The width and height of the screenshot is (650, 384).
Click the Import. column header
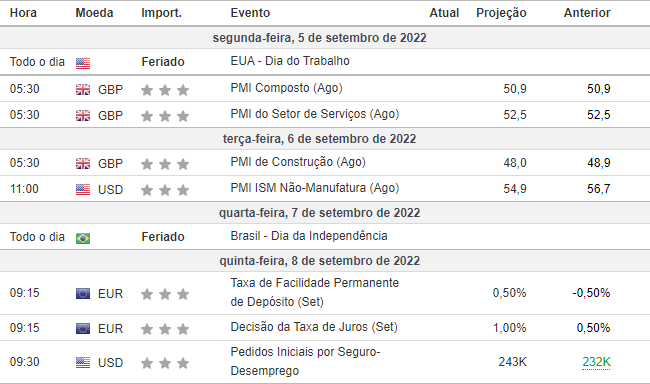(x=162, y=13)
